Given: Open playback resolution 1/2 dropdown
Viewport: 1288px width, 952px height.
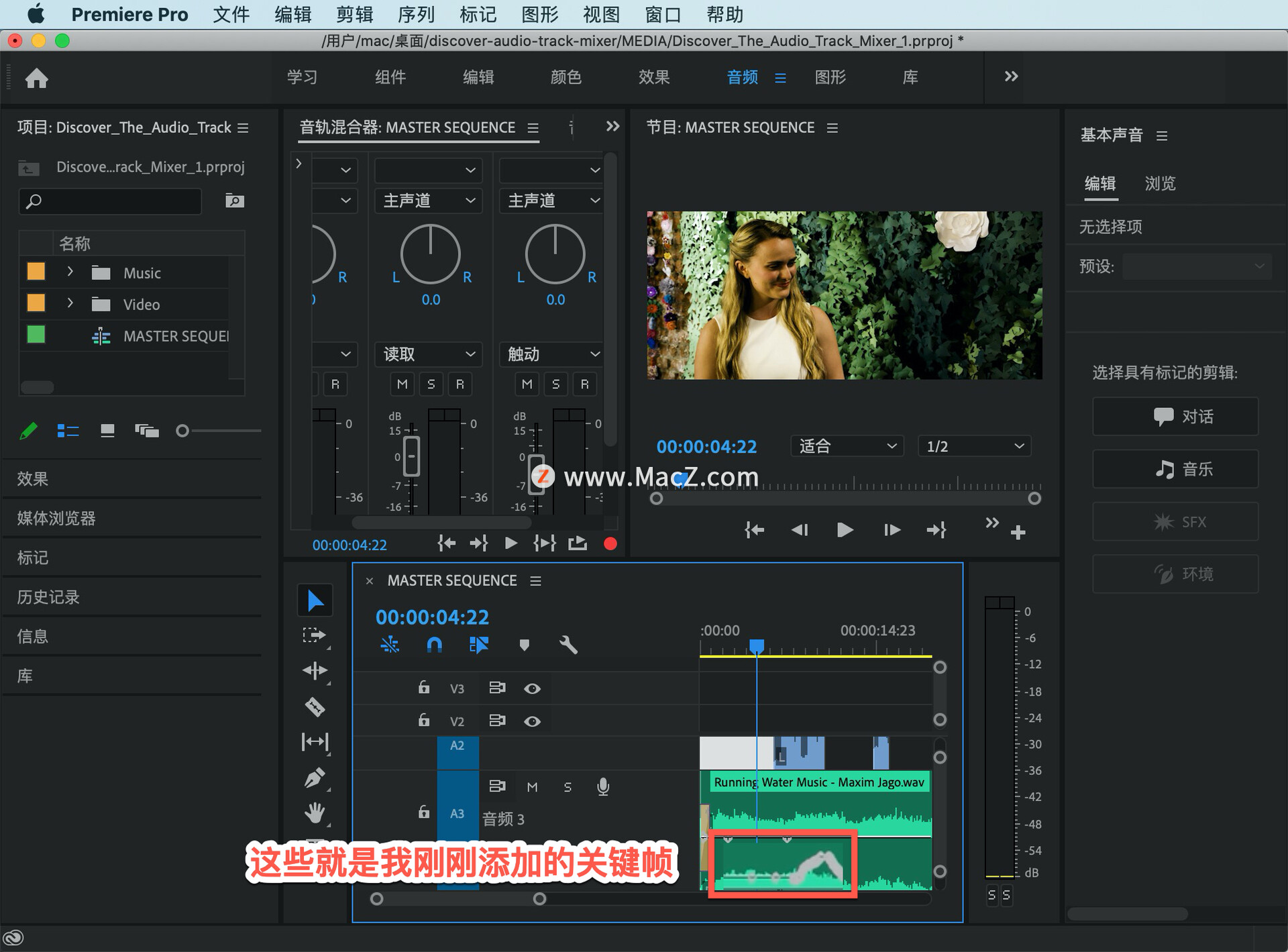Looking at the screenshot, I should coord(974,446).
